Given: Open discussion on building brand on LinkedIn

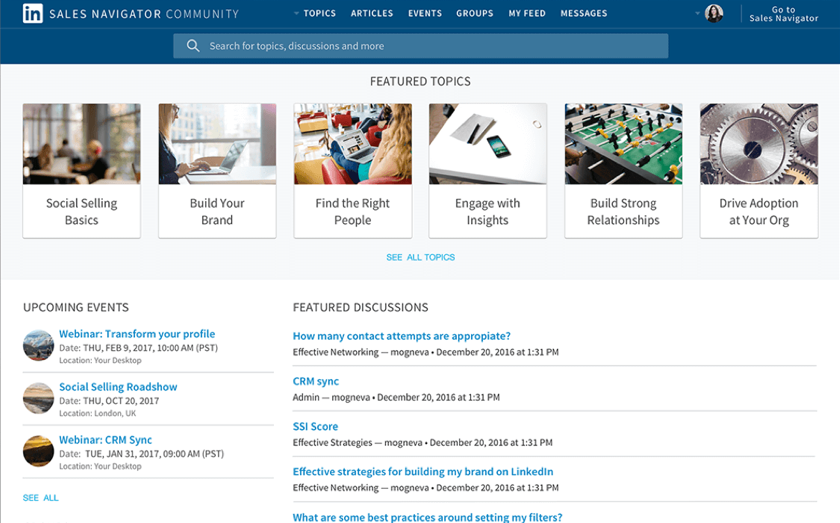Looking at the screenshot, I should pos(423,472).
